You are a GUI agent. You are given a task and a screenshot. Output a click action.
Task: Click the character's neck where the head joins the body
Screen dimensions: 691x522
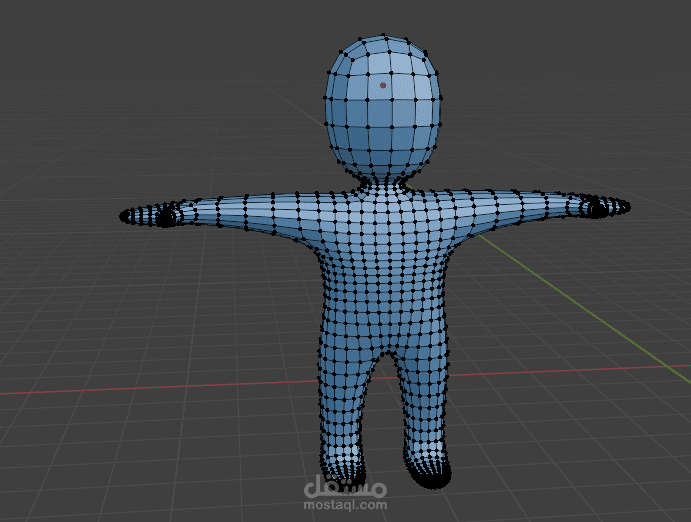[x=384, y=181]
